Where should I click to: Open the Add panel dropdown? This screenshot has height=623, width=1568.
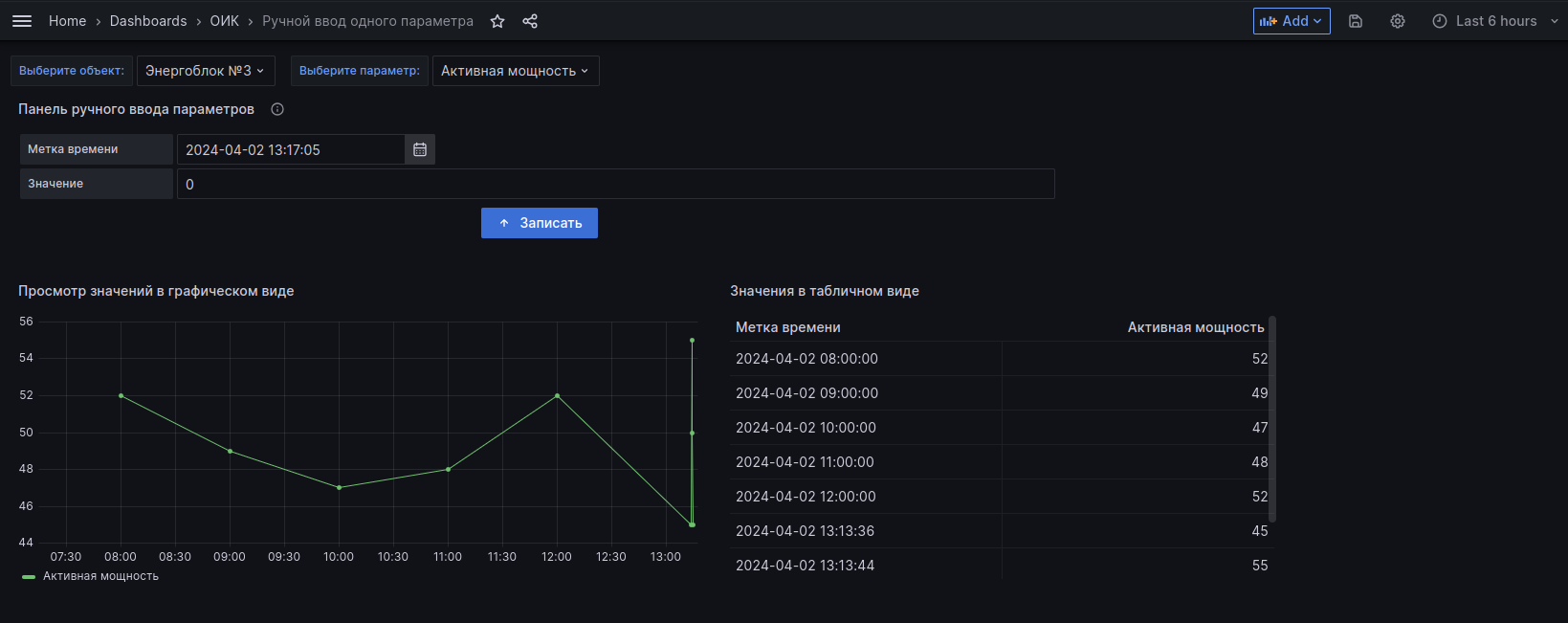(x=1291, y=21)
